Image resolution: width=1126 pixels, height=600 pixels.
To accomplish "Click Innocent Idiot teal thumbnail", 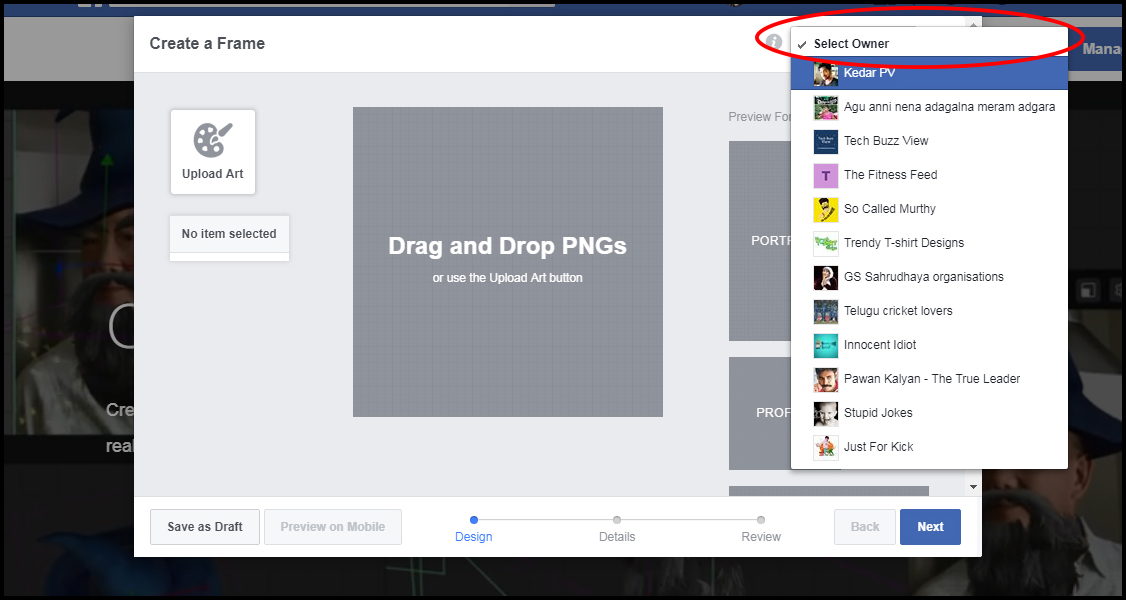I will [826, 345].
